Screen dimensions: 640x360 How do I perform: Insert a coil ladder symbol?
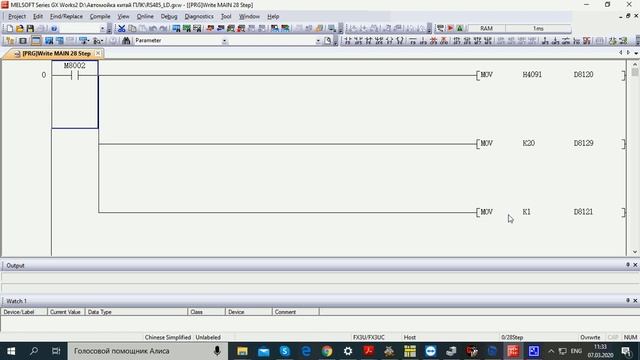389,40
